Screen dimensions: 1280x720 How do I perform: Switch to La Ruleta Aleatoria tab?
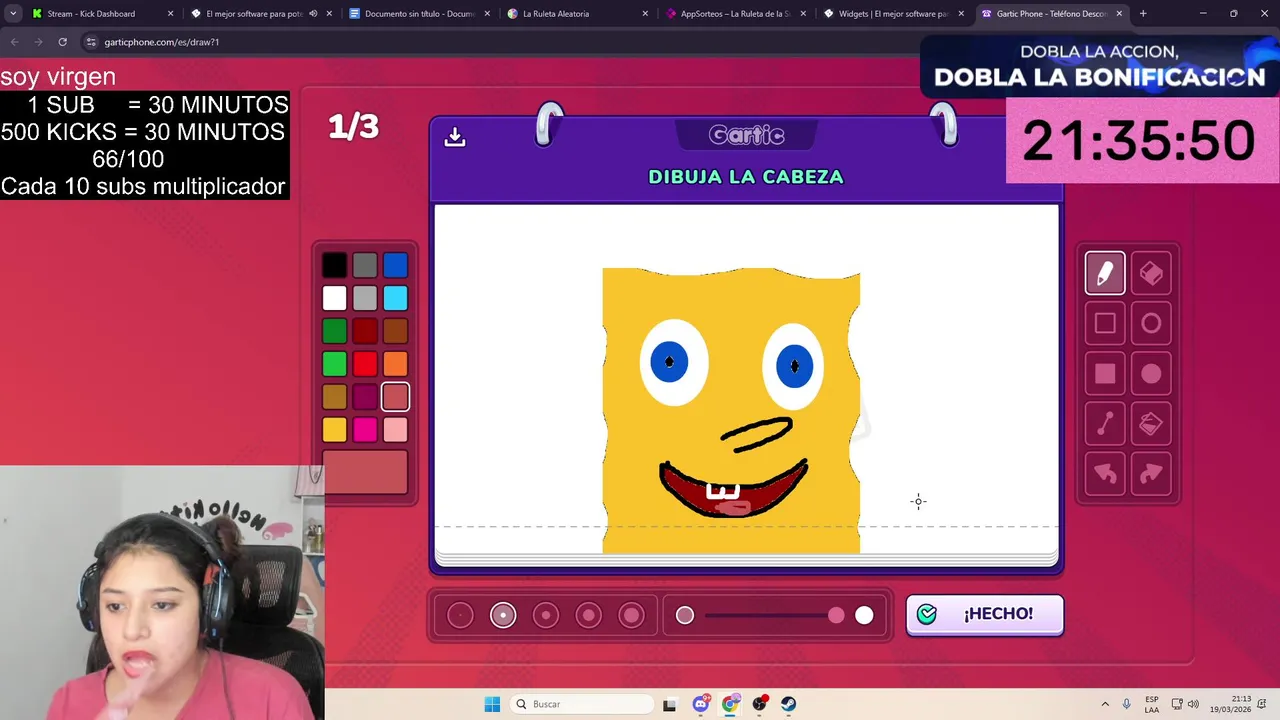pos(577,14)
